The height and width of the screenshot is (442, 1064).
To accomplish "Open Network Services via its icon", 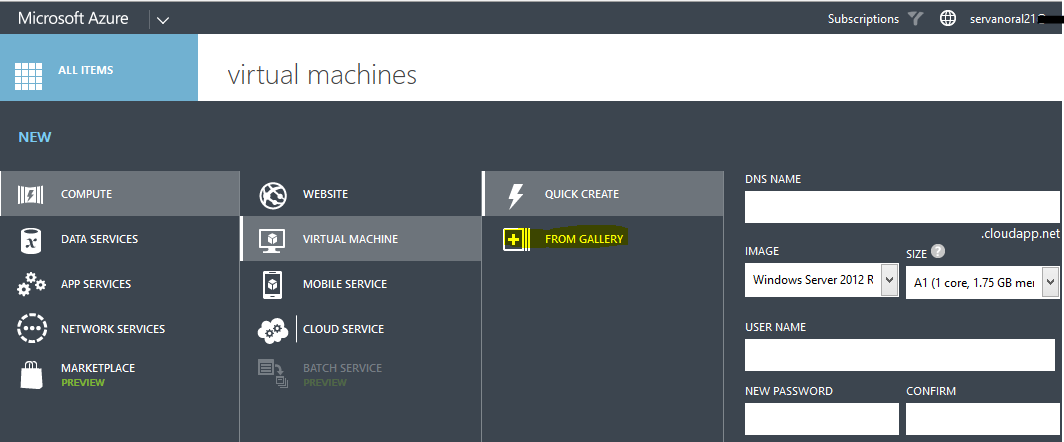I will click(x=31, y=329).
